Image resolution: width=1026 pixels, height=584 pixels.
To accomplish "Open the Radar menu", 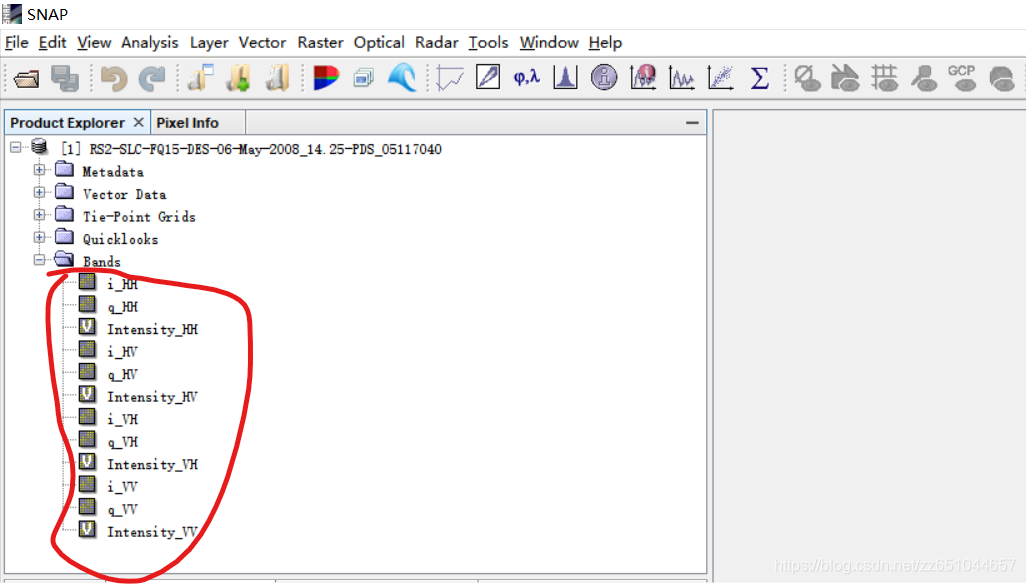I will coord(436,43).
